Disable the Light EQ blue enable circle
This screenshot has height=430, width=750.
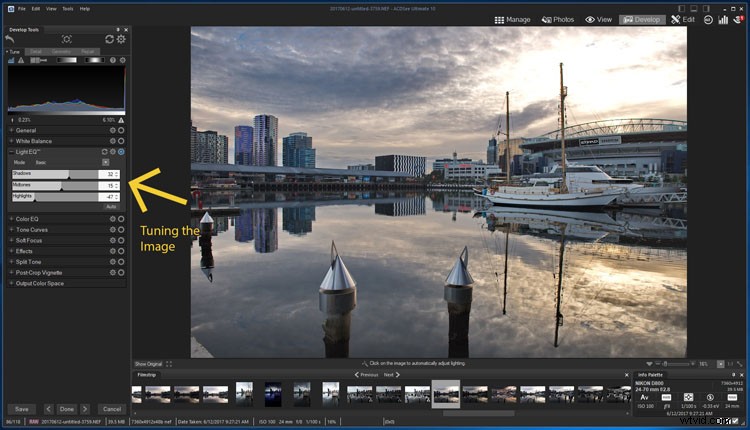(121, 152)
